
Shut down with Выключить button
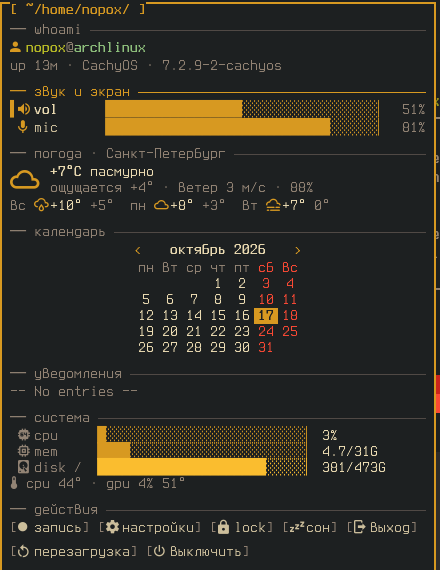pyautogui.click(x=198, y=552)
